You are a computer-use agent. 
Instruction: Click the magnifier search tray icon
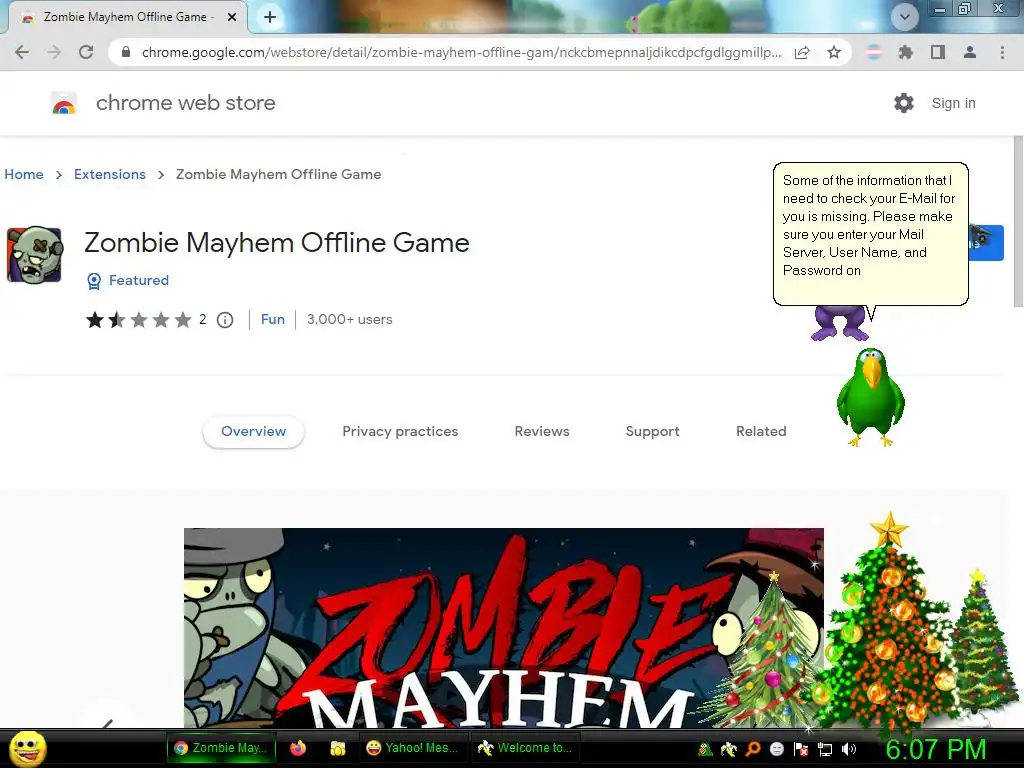(x=753, y=749)
